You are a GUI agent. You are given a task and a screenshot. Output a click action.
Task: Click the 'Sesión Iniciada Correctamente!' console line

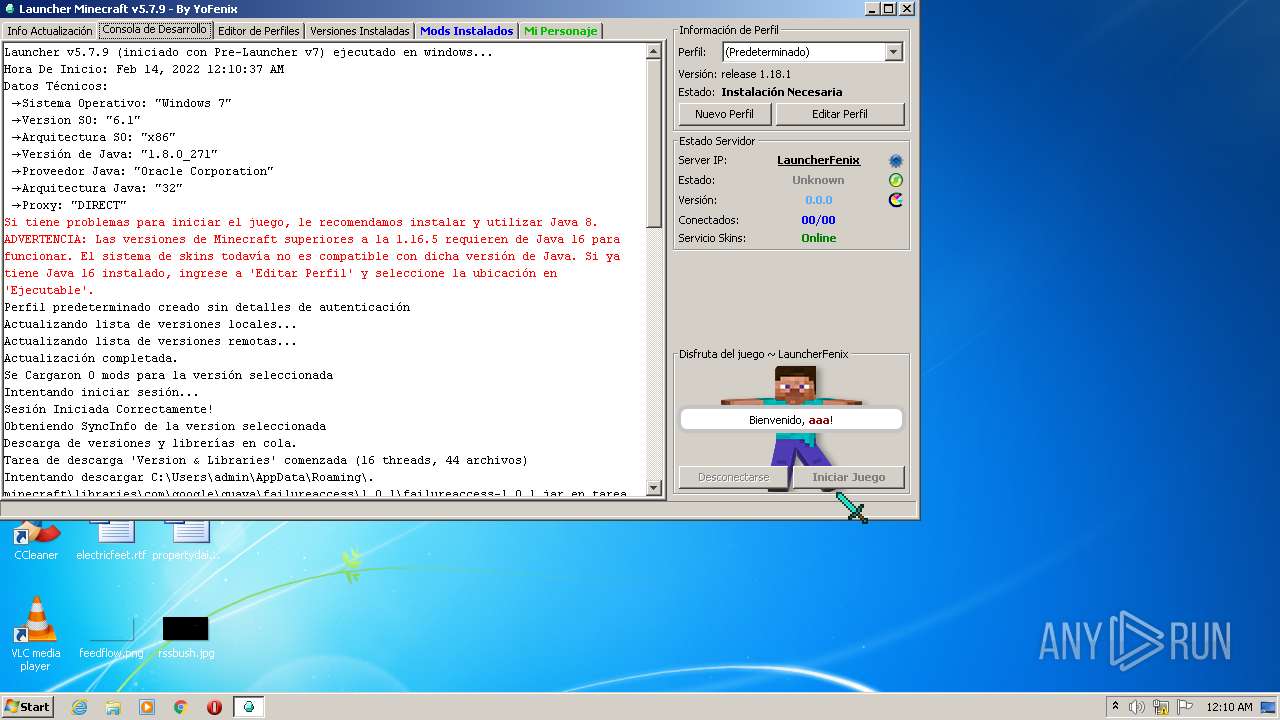tap(109, 409)
